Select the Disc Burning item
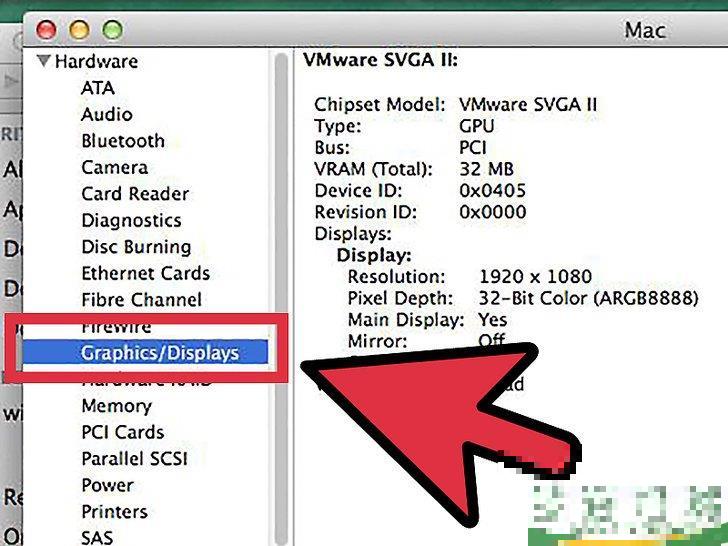Image resolution: width=728 pixels, height=546 pixels. pos(135,247)
